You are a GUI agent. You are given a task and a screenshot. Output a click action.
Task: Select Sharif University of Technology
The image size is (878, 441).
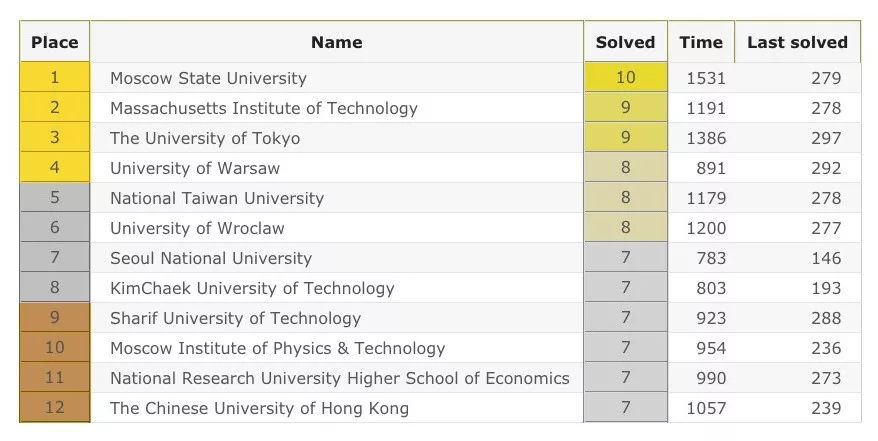click(235, 318)
